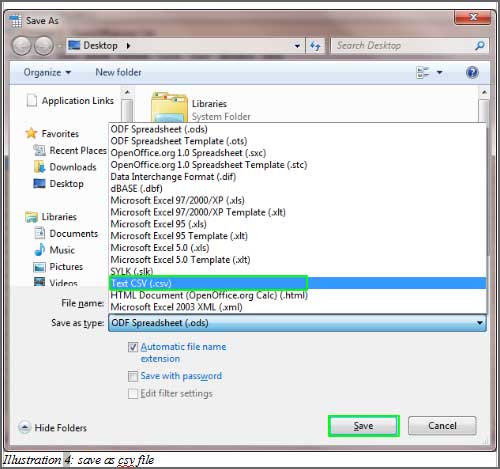This screenshot has width=500, height=469.
Task: Click the change view icon
Action: [423, 72]
